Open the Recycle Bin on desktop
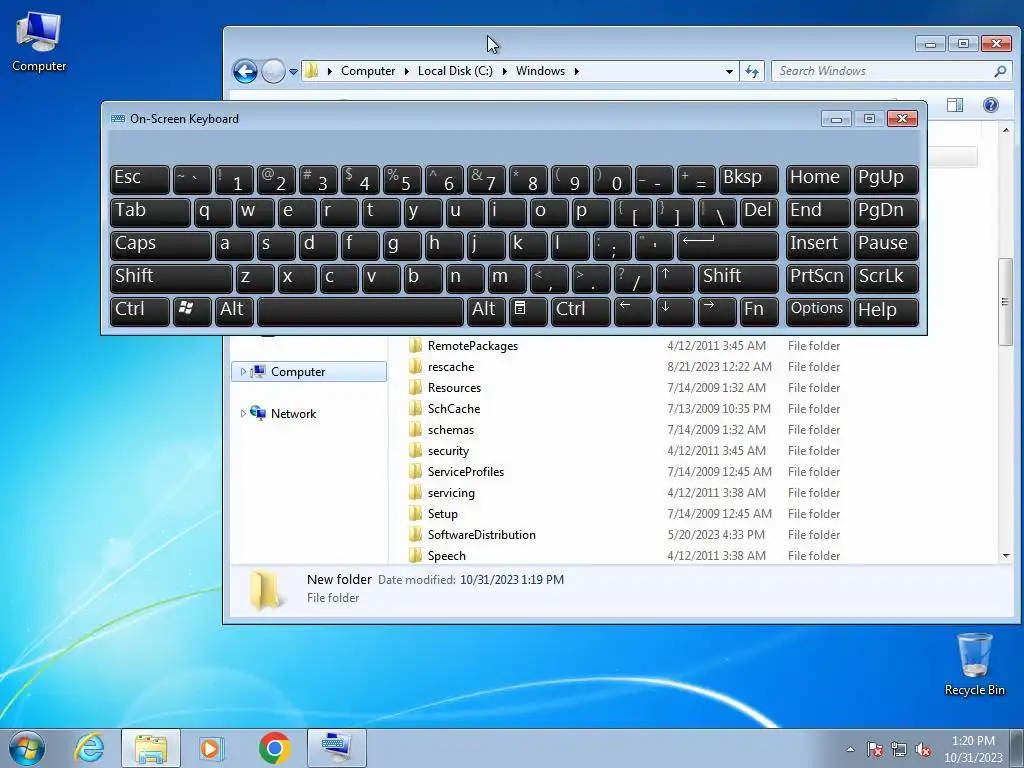 point(974,664)
